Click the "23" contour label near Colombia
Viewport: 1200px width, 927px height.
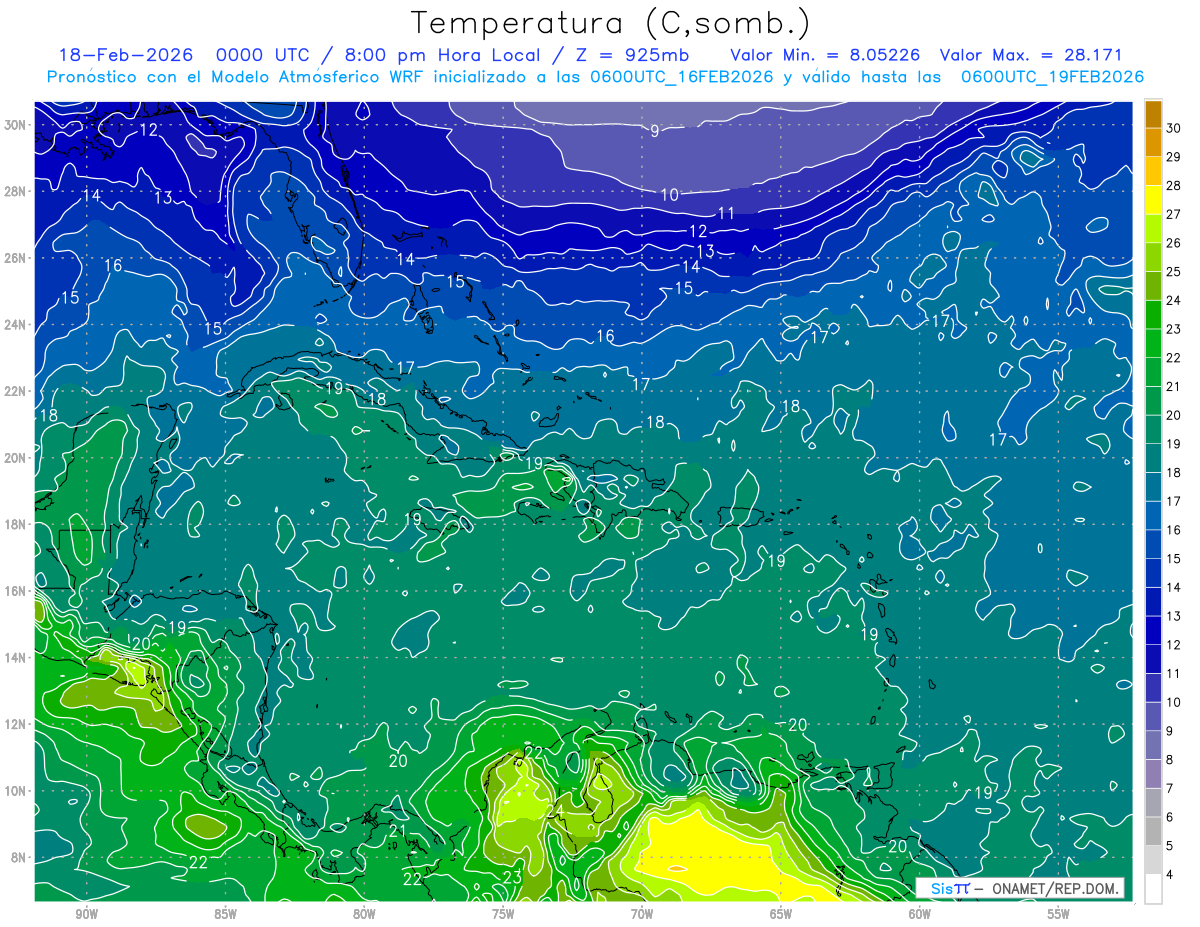tap(512, 877)
